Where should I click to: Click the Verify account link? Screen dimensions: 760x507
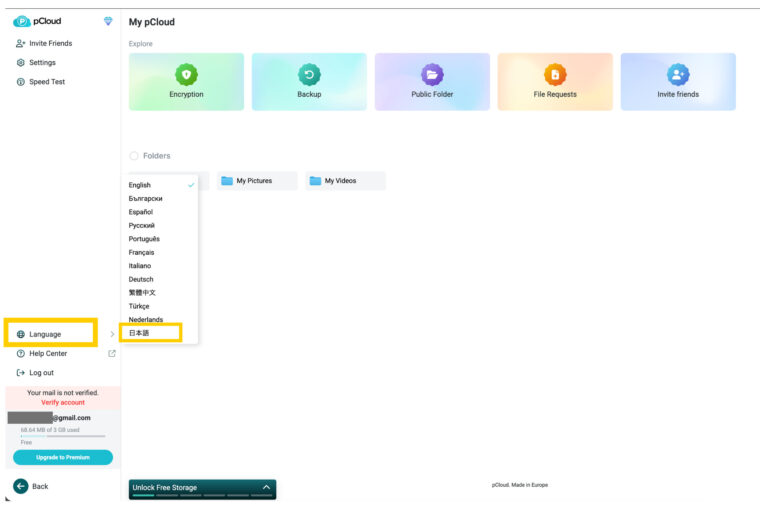coord(63,402)
